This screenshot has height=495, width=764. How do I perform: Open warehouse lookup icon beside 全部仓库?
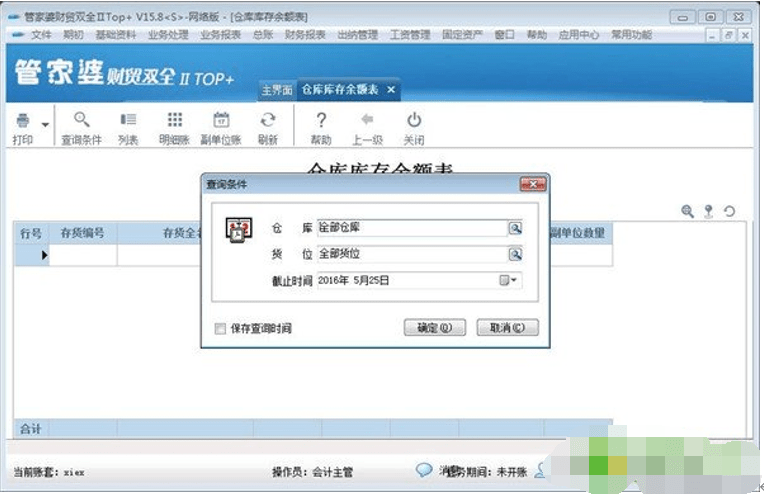coord(515,228)
